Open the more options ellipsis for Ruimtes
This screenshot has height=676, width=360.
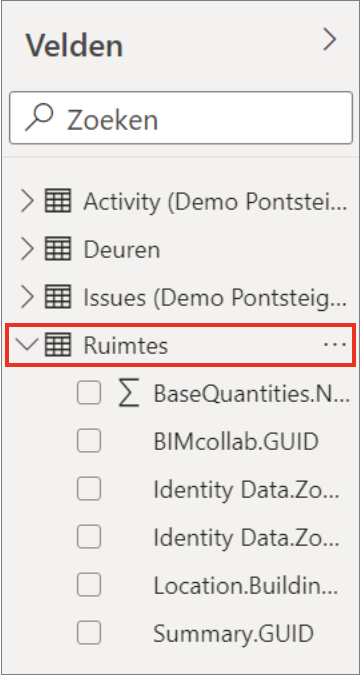335,344
